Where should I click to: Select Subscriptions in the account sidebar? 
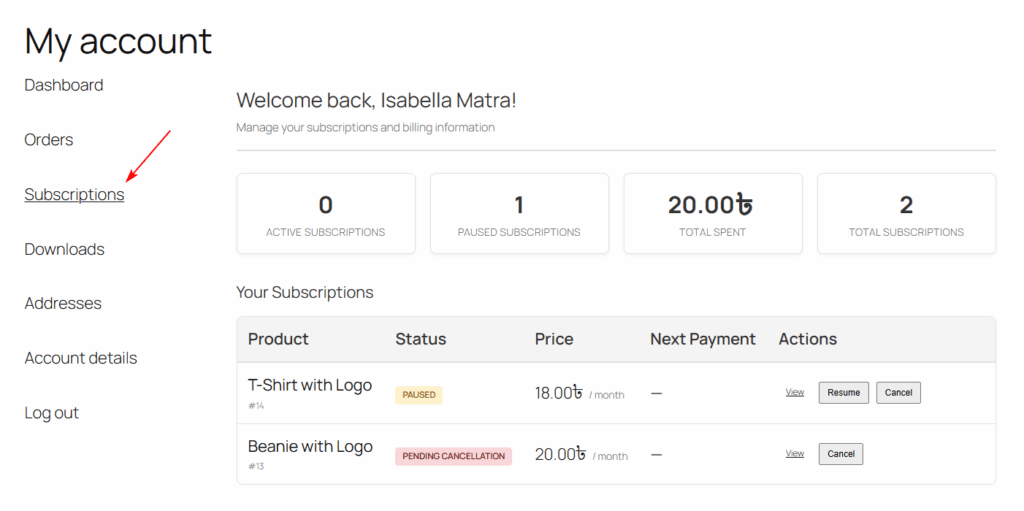[75, 195]
